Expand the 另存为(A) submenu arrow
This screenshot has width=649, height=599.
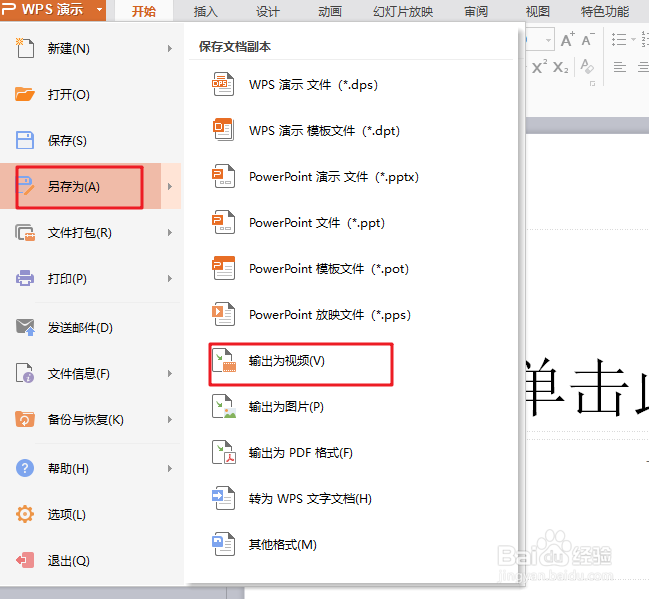pos(170,186)
